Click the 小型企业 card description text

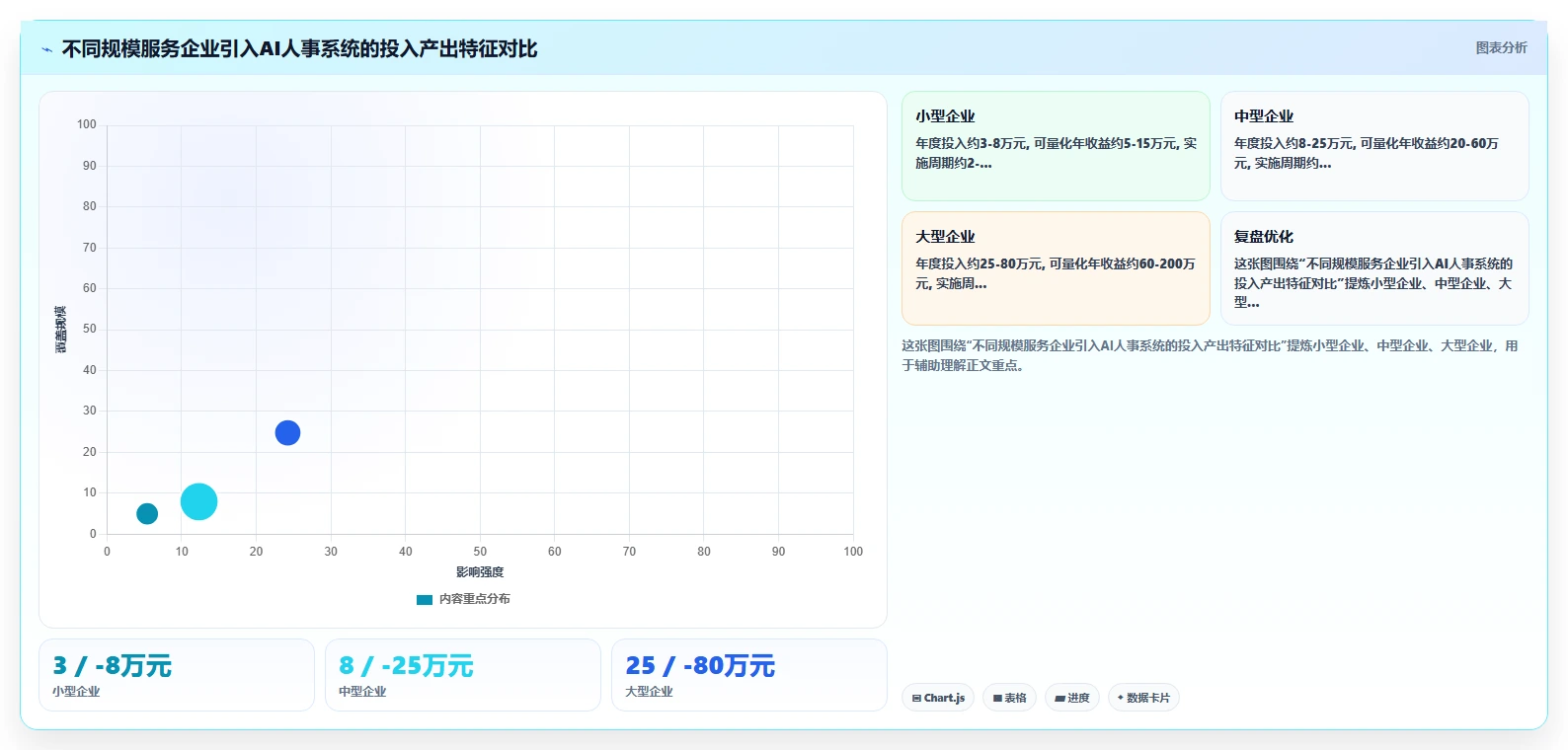1056,153
